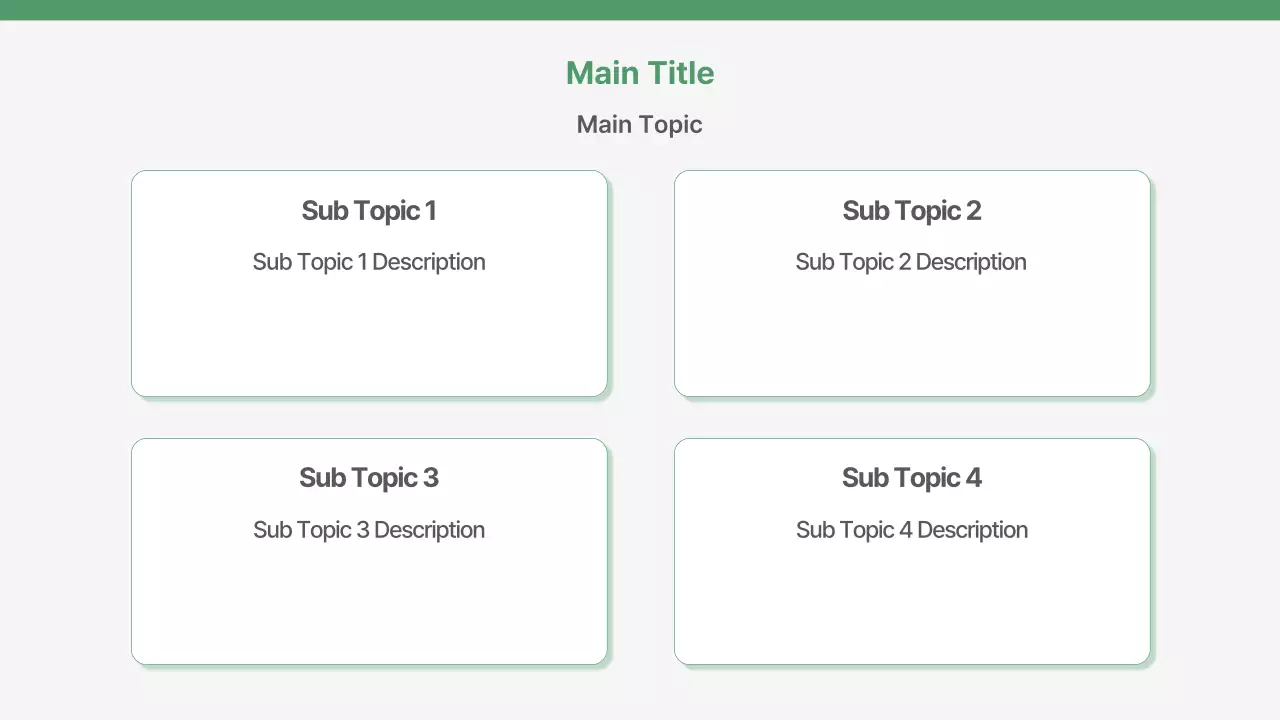Viewport: 1280px width, 720px height.
Task: Click the green "Main Title" heading
Action: pos(640,73)
